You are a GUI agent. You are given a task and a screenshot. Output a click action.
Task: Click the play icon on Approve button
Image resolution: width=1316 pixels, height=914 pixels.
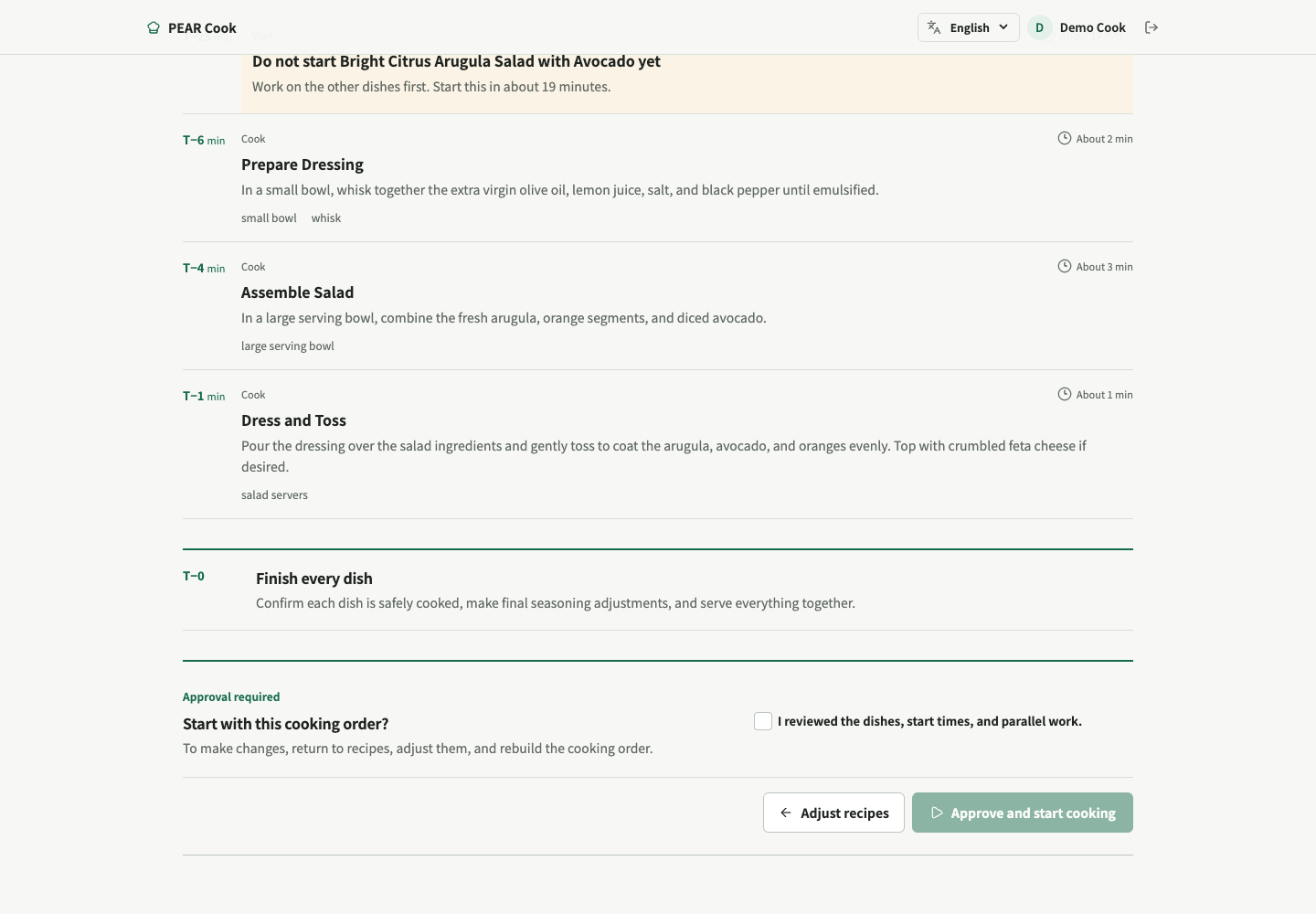tap(937, 813)
